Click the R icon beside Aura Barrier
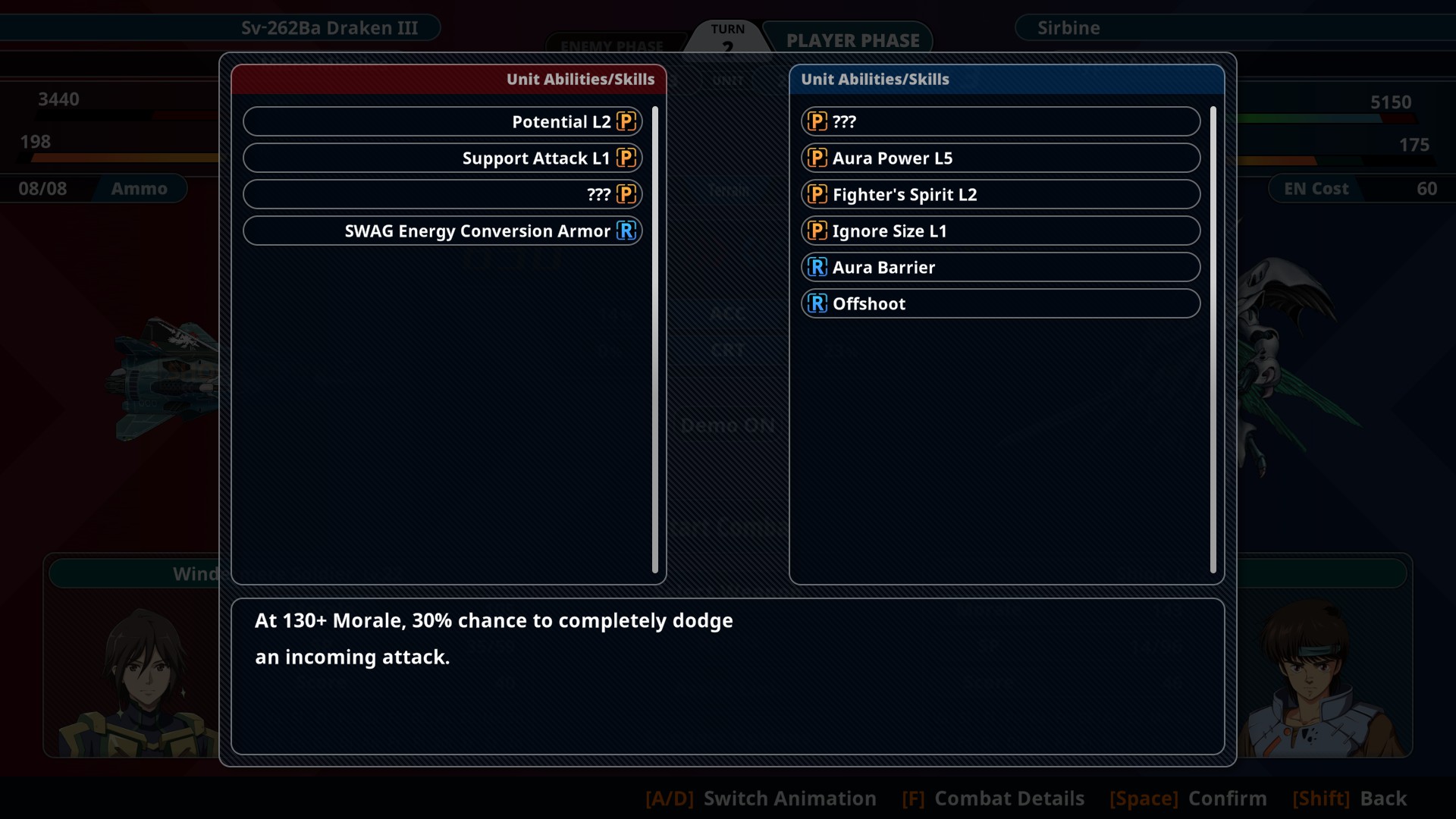 point(817,267)
